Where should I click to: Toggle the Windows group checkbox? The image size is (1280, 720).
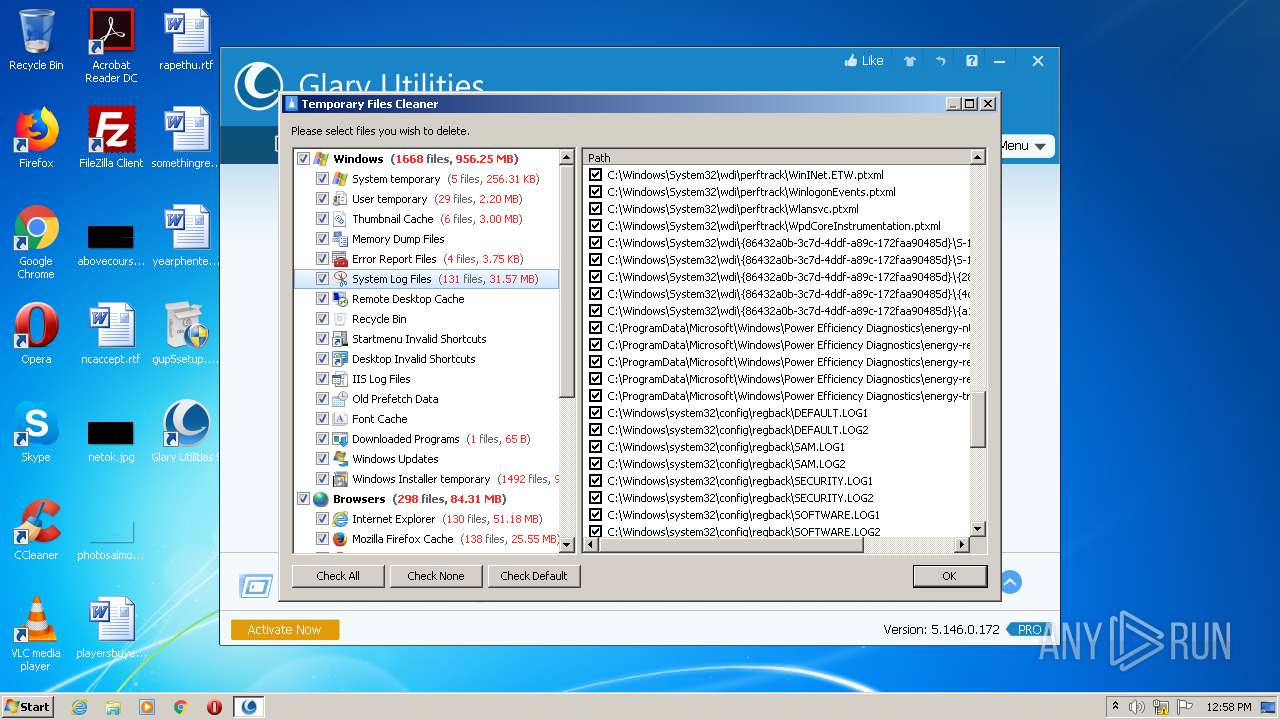coord(303,159)
